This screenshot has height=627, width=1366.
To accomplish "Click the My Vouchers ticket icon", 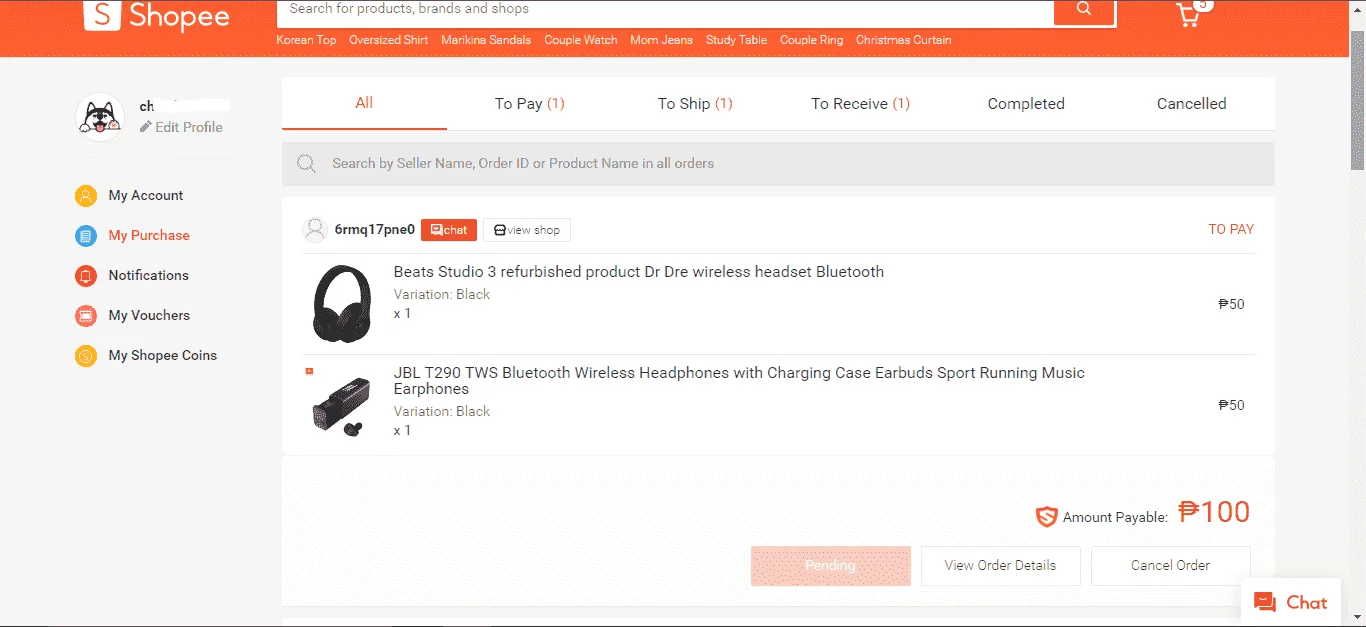I will pos(86,316).
